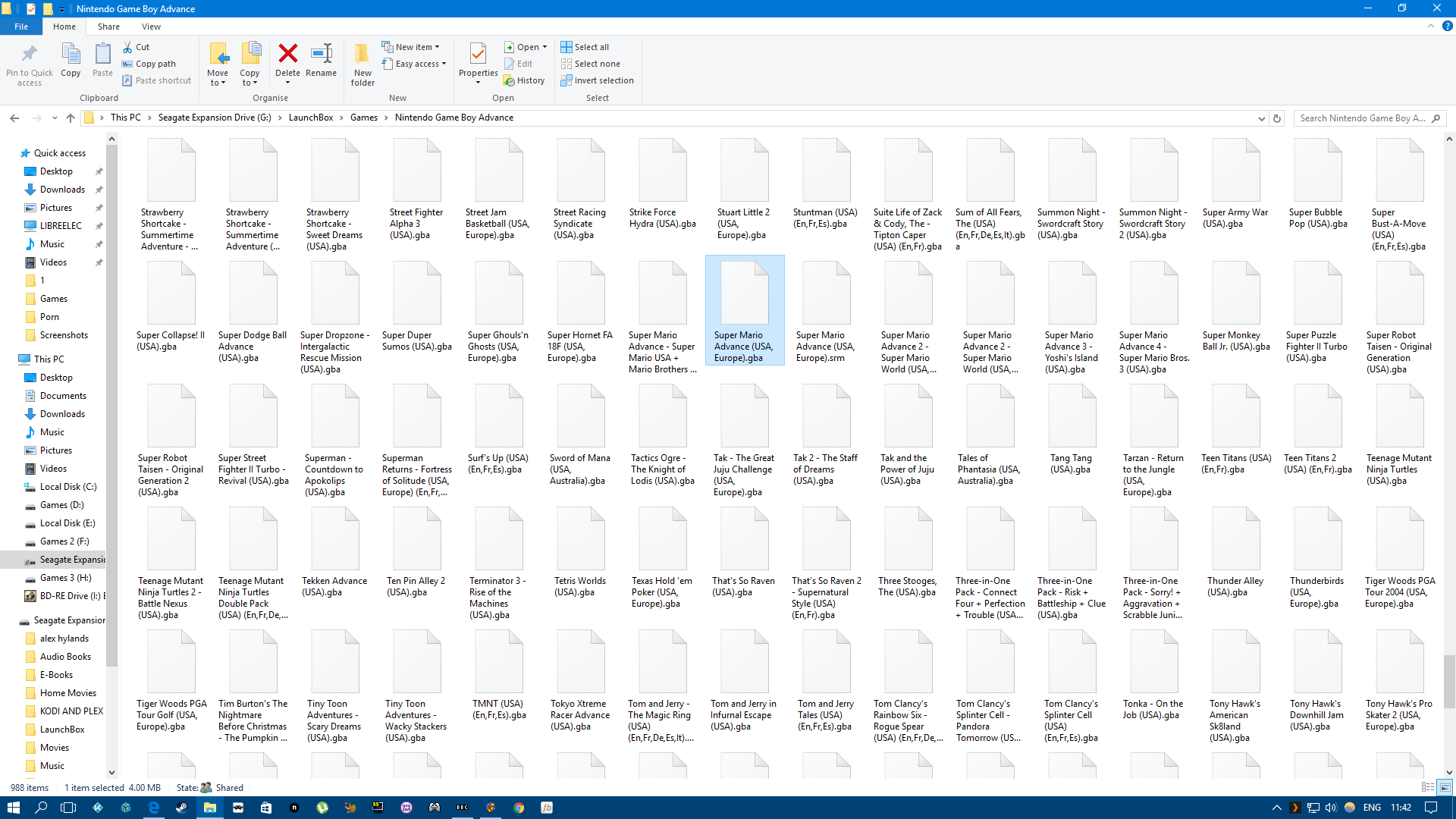Screen dimensions: 1456x819
Task: Click the History button
Action: click(524, 80)
